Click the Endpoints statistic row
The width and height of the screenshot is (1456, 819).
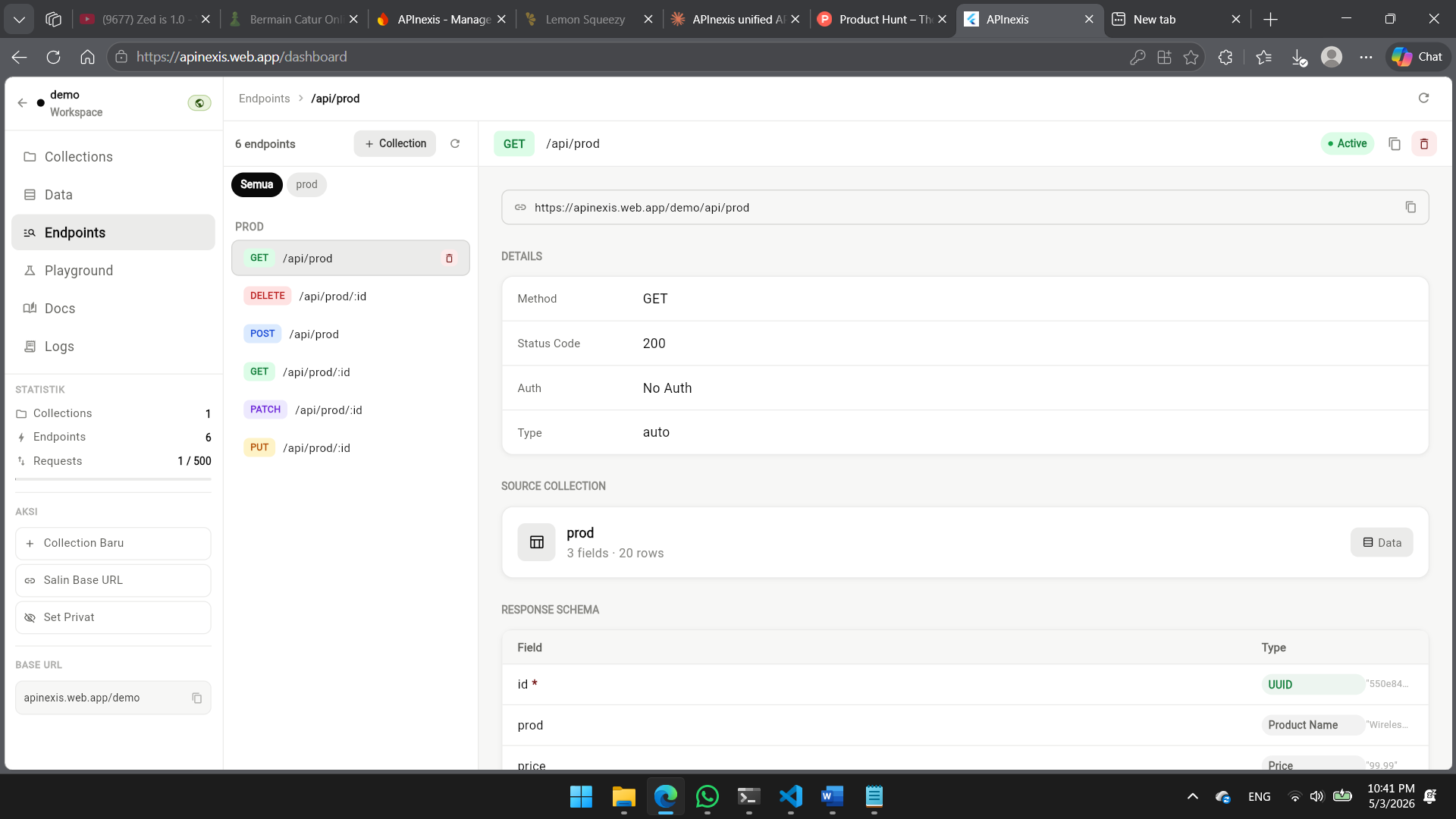point(113,437)
